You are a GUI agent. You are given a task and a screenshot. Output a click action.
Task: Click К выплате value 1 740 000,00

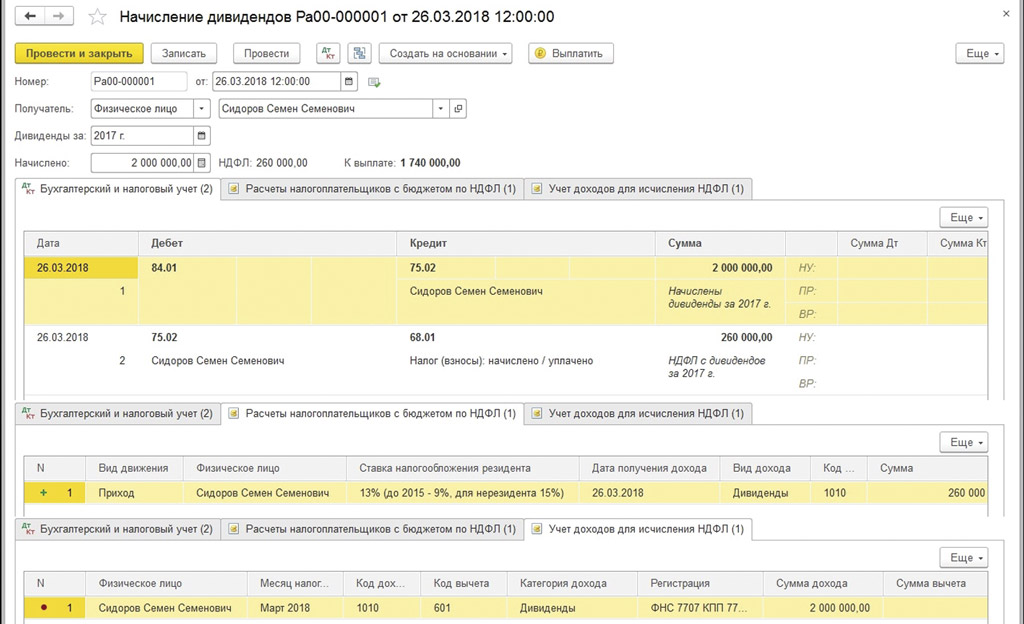coord(430,163)
